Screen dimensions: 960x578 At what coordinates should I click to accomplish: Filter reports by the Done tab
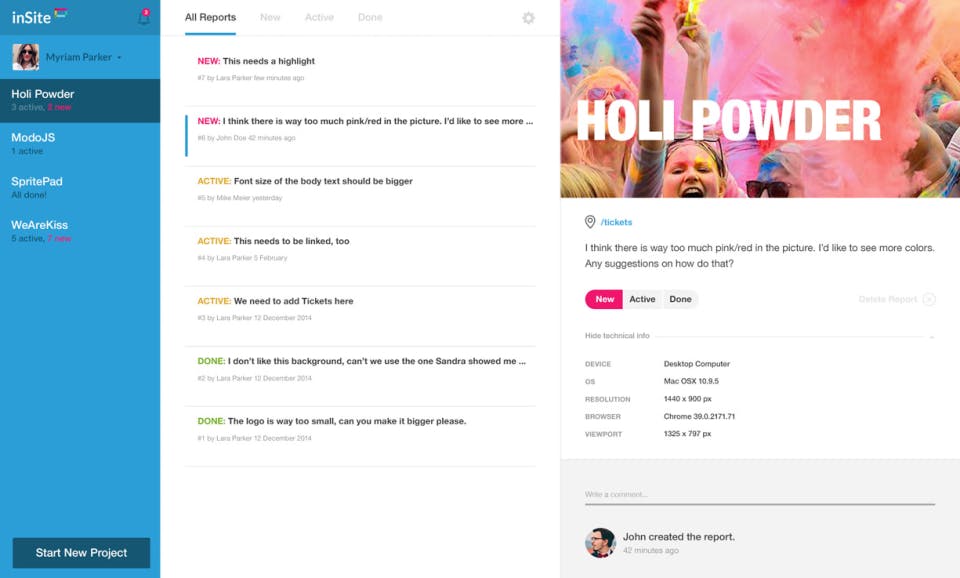pos(370,18)
